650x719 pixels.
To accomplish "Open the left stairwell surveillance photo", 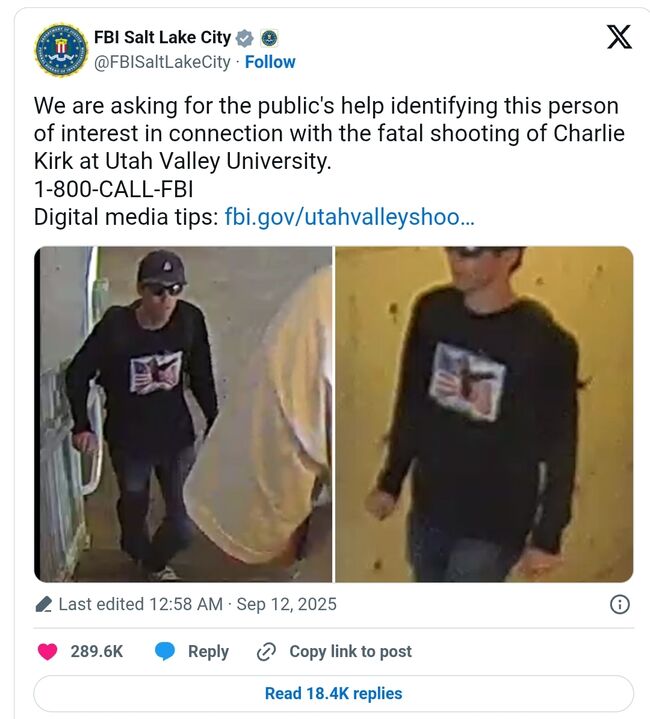I will tap(183, 414).
